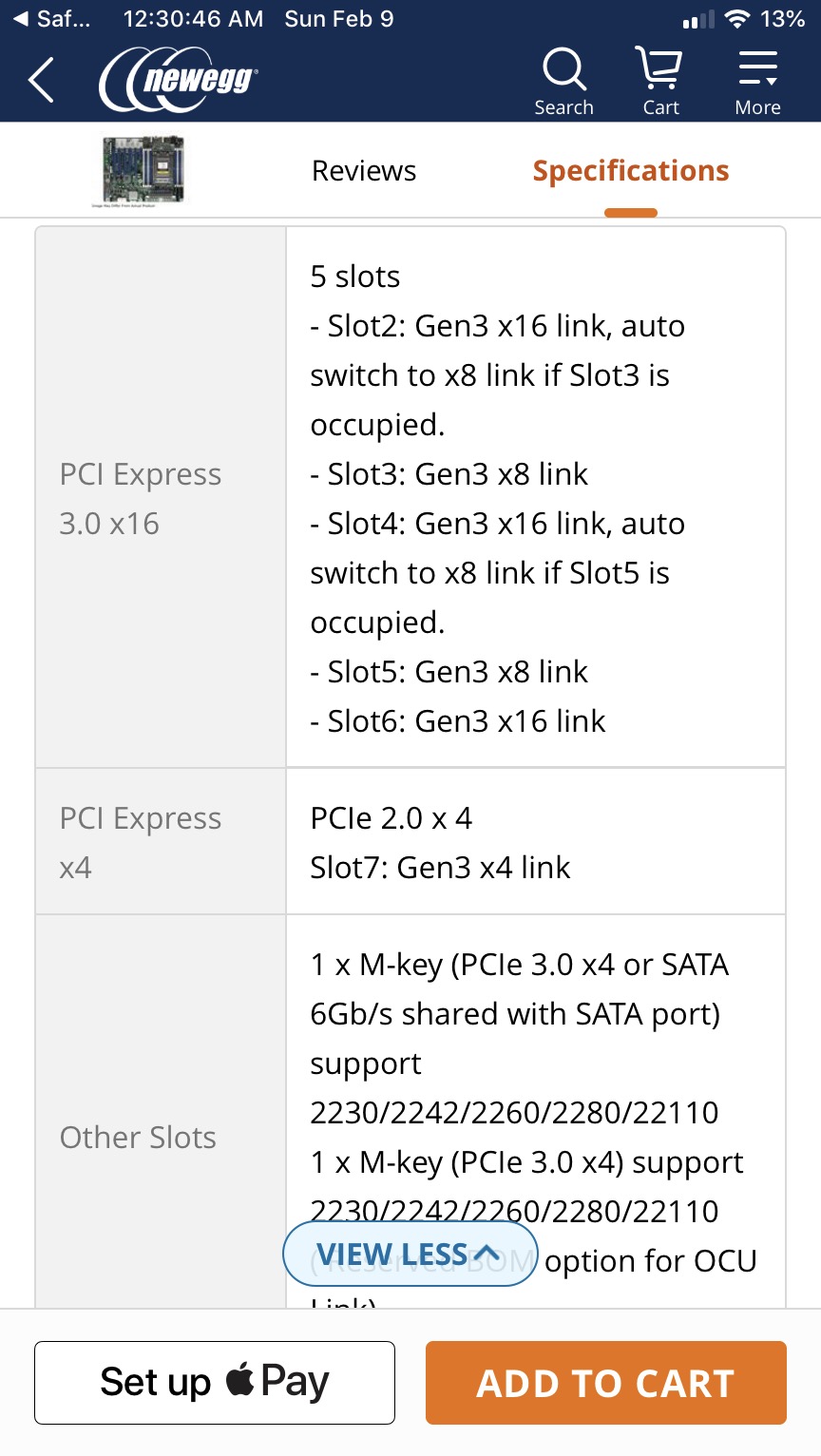This screenshot has height=1456, width=821.
Task: Tap the 13% battery indicator
Action: click(x=783, y=19)
